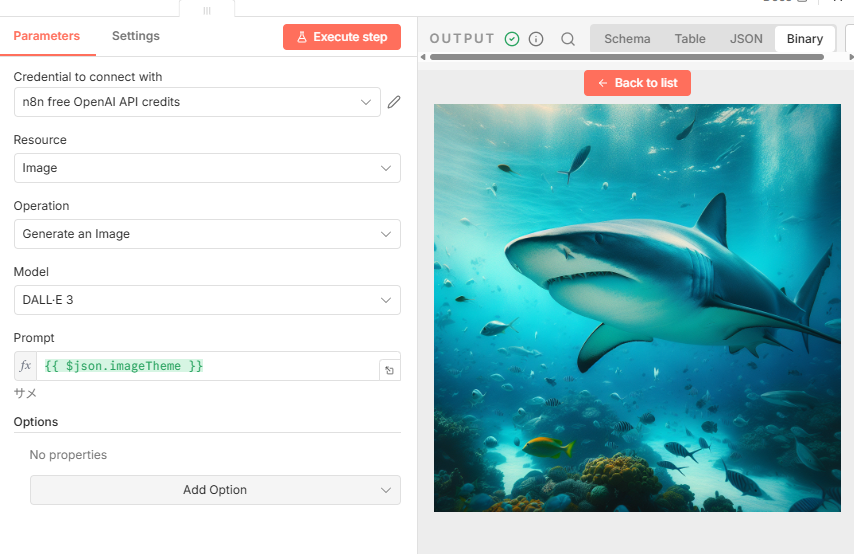Click the generated shark image
Image resolution: width=854 pixels, height=554 pixels.
click(x=637, y=308)
